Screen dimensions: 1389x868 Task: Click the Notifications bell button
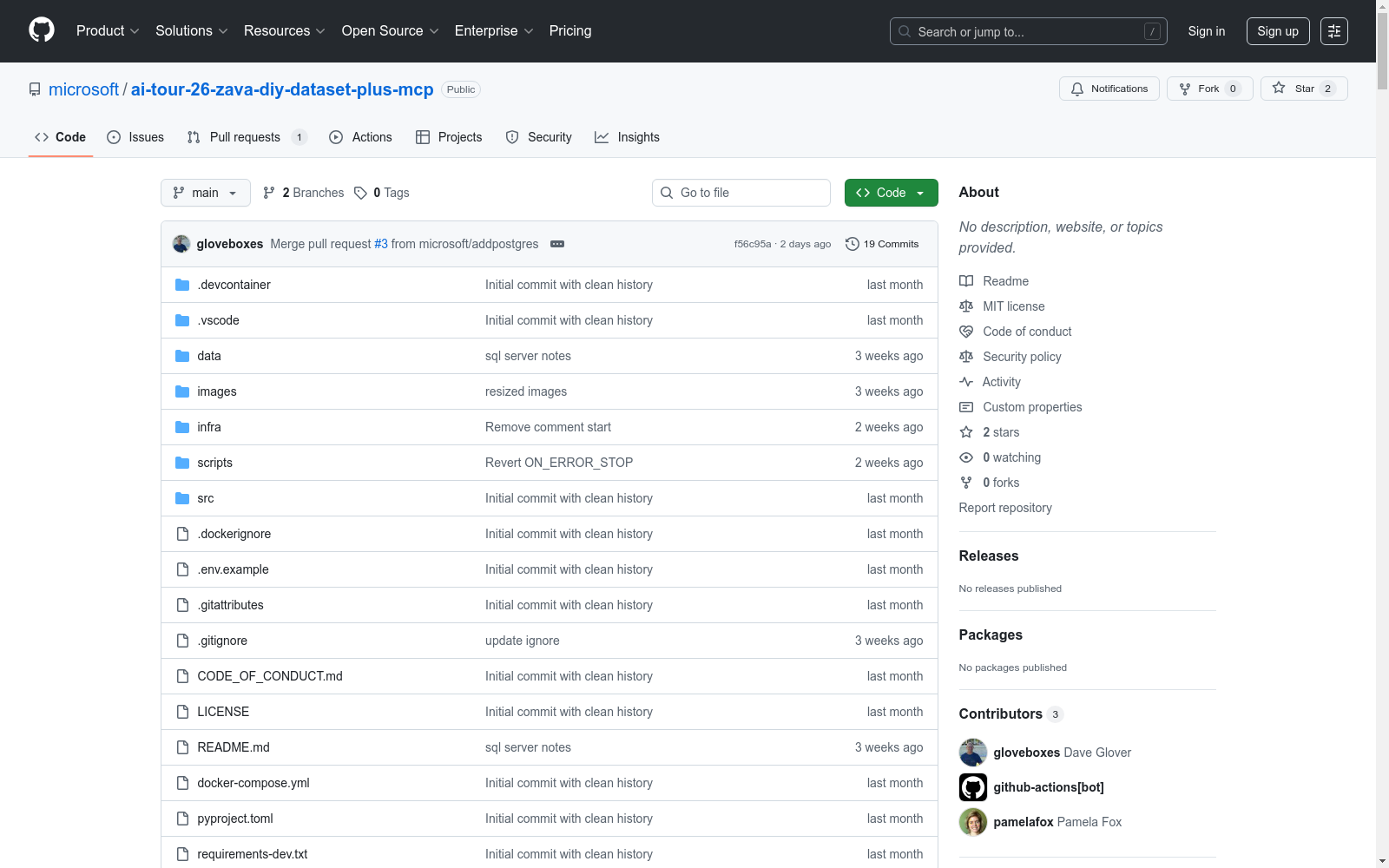pyautogui.click(x=1109, y=89)
